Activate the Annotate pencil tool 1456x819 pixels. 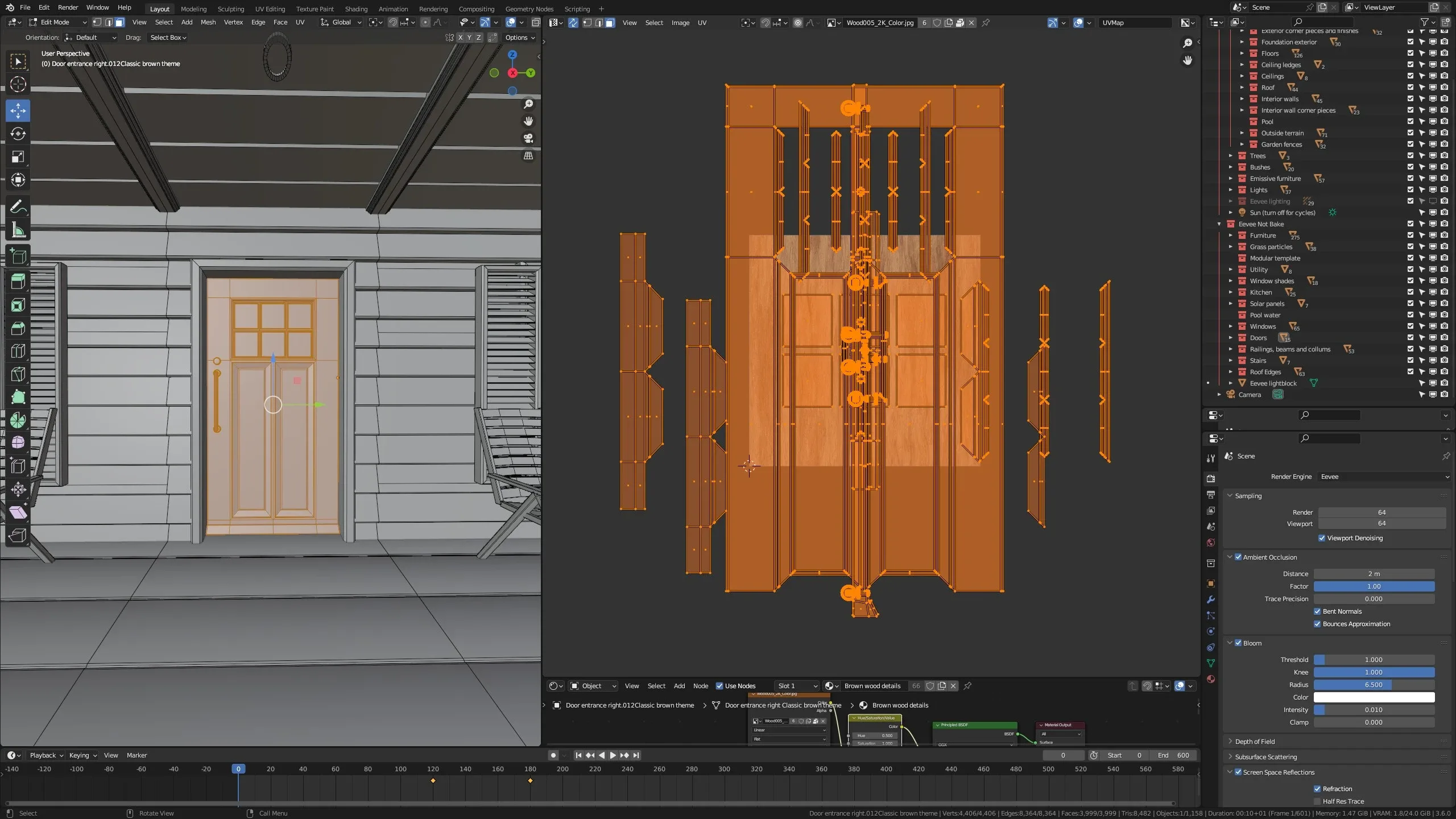click(18, 208)
